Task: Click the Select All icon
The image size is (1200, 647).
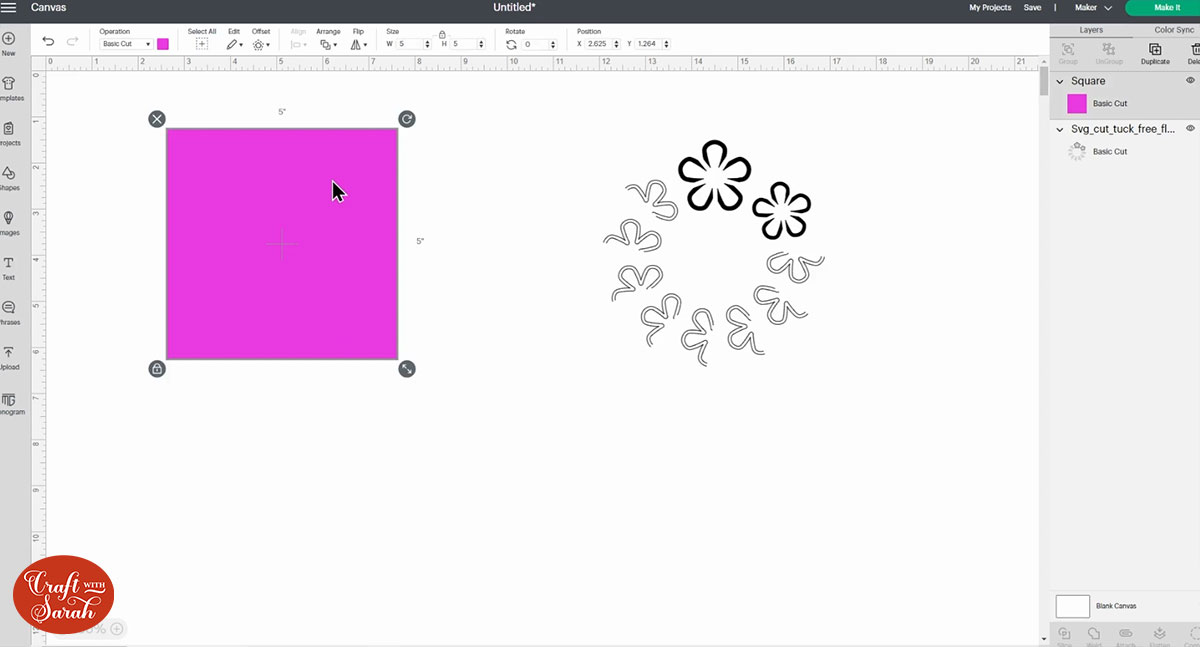Action: click(202, 43)
